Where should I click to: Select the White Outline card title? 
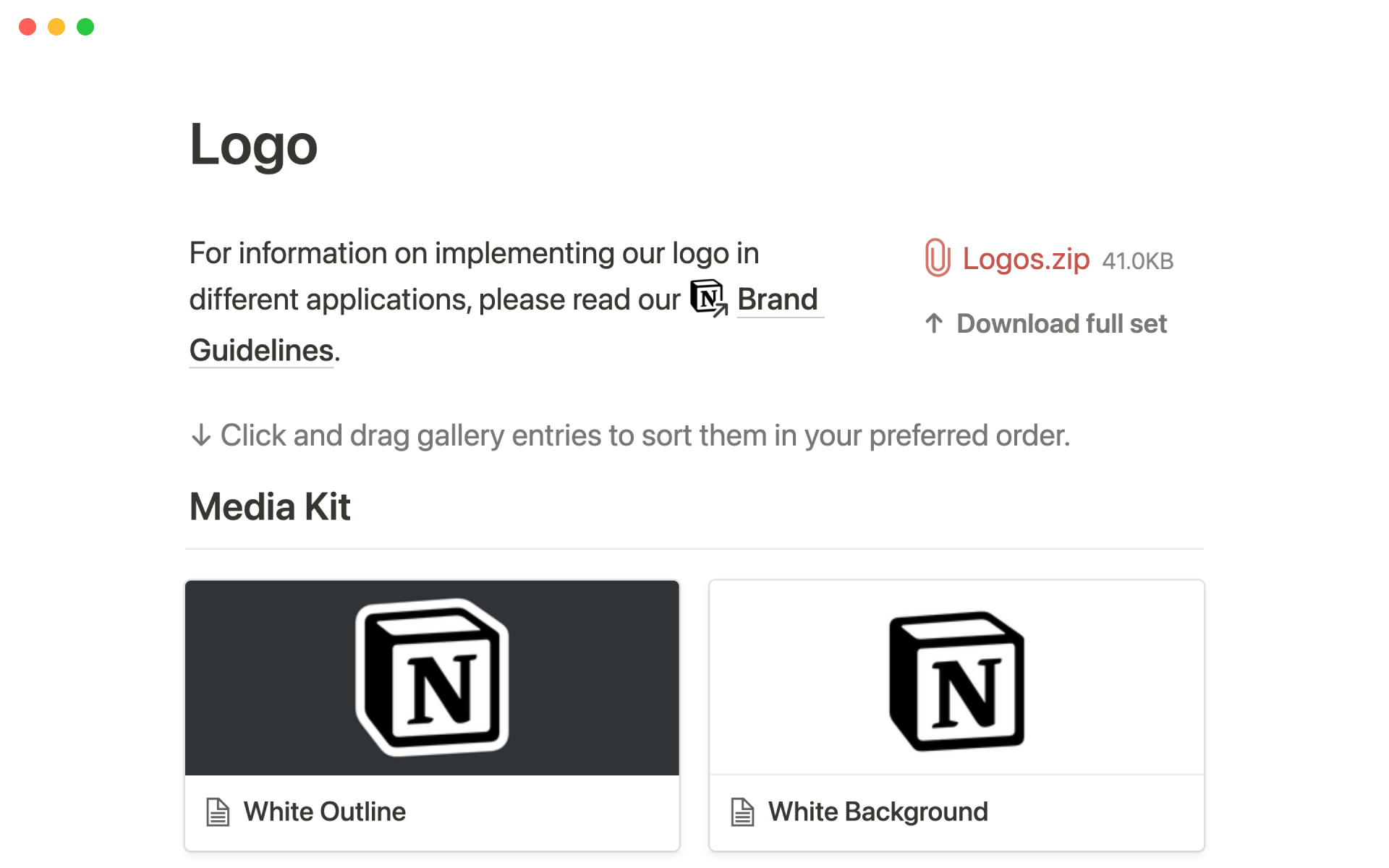325,812
